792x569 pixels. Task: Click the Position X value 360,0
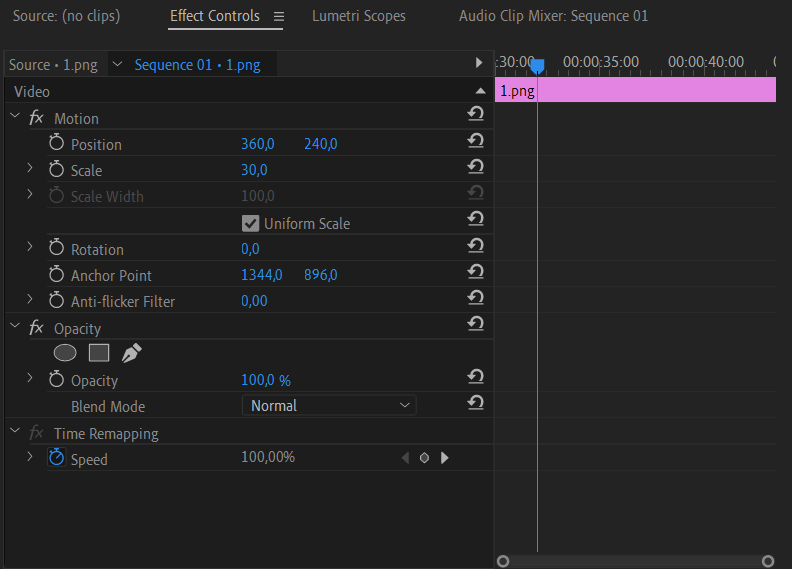[258, 144]
